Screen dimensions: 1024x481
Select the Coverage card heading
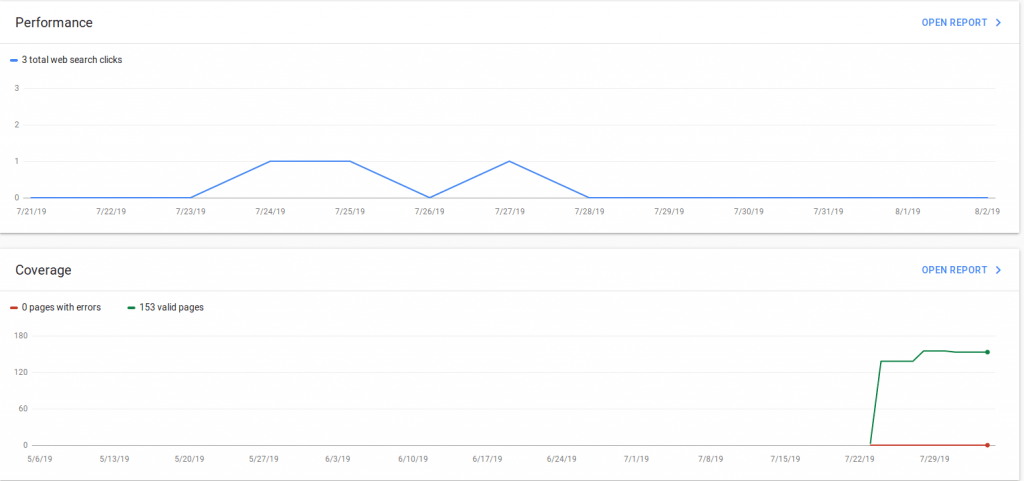[43, 270]
